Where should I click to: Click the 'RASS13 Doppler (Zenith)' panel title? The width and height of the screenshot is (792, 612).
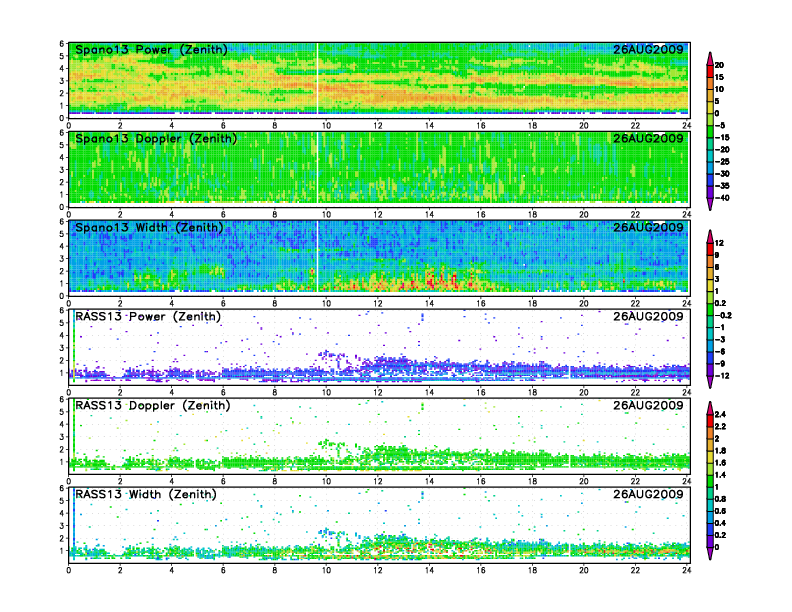[x=153, y=405]
